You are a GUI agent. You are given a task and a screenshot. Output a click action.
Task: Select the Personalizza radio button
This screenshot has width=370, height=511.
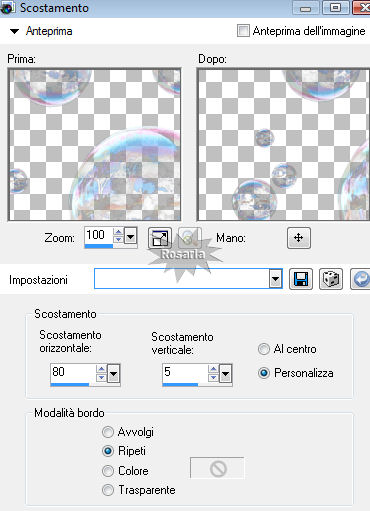(x=263, y=373)
